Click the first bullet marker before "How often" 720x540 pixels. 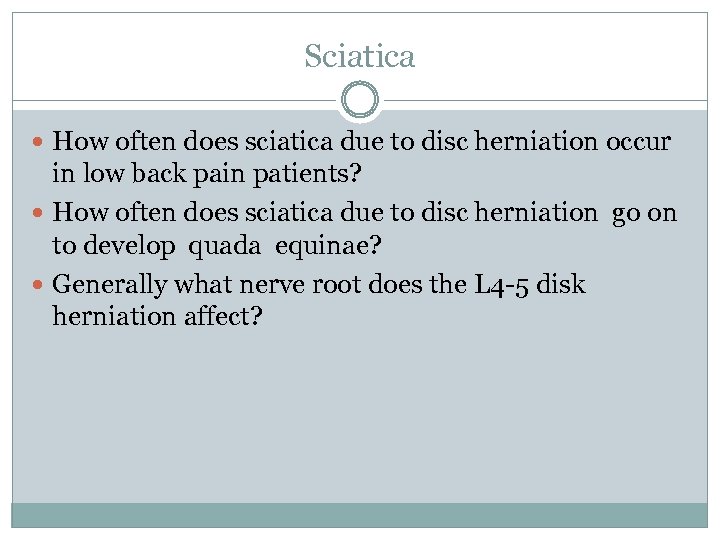(x=39, y=142)
